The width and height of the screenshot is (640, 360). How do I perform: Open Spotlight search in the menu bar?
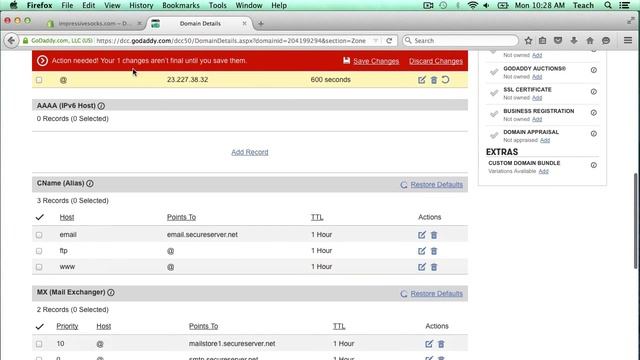pos(608,5)
